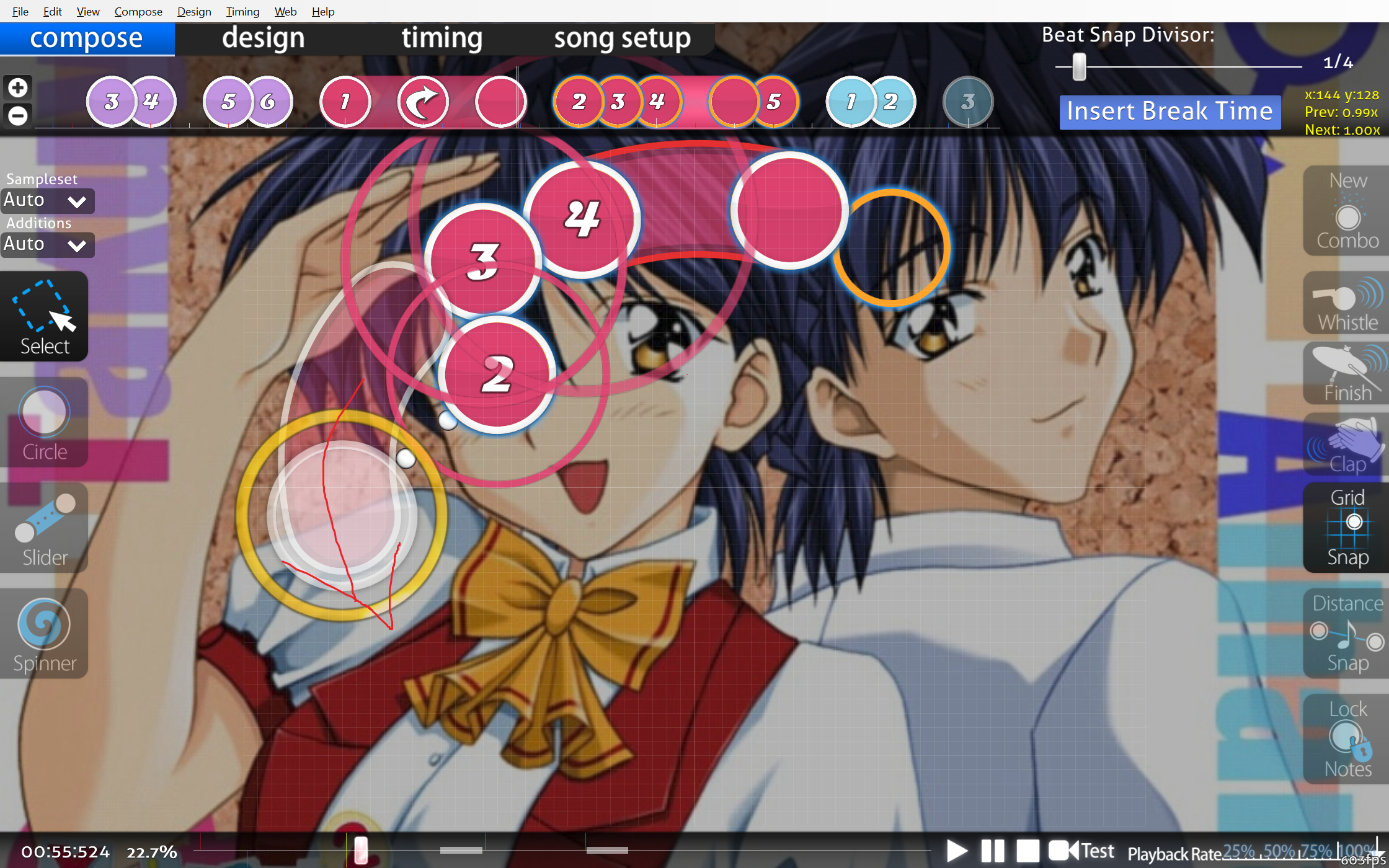Toggle Distance Snap
1389x868 pixels.
click(x=1347, y=632)
